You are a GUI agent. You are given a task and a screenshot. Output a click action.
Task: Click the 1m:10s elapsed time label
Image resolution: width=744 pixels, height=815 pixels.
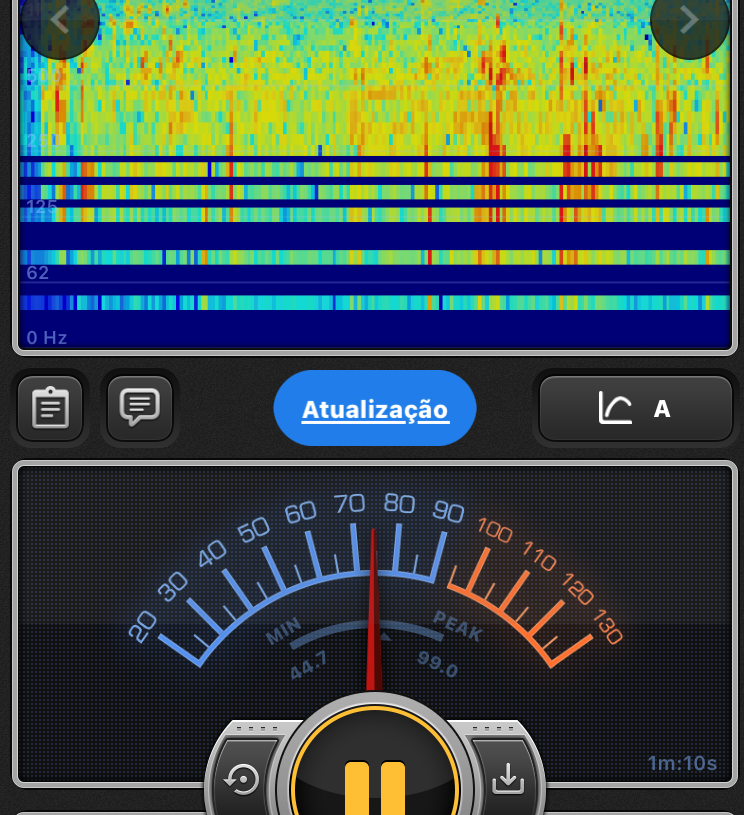coord(682,764)
